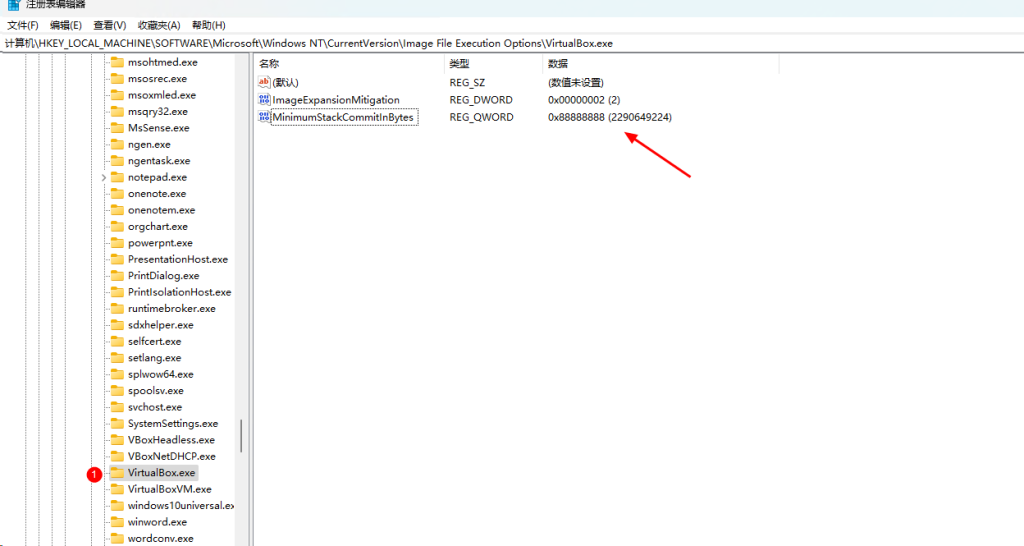This screenshot has width=1024, height=546.
Task: Click the (默认) string value icon
Action: point(264,82)
